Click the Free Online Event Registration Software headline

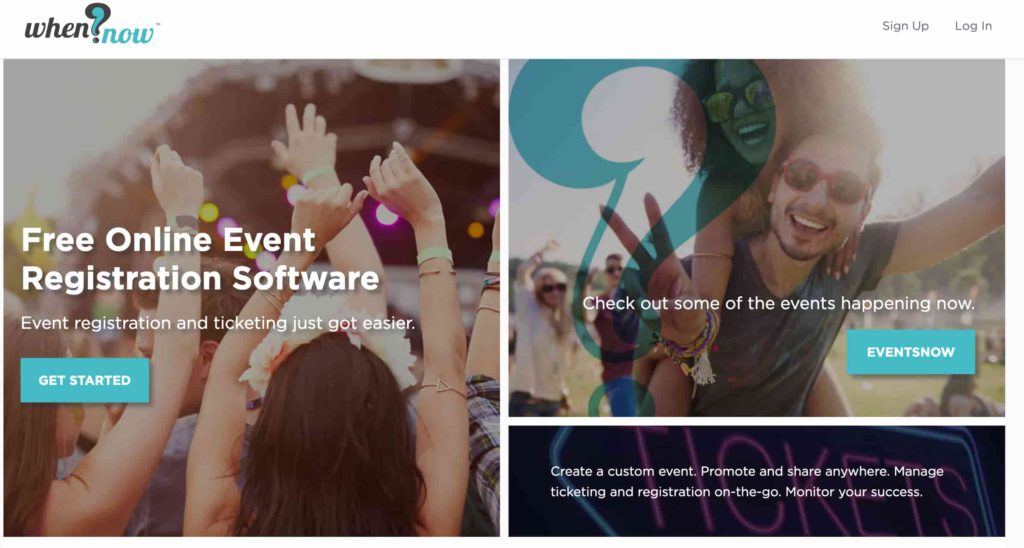tap(200, 259)
